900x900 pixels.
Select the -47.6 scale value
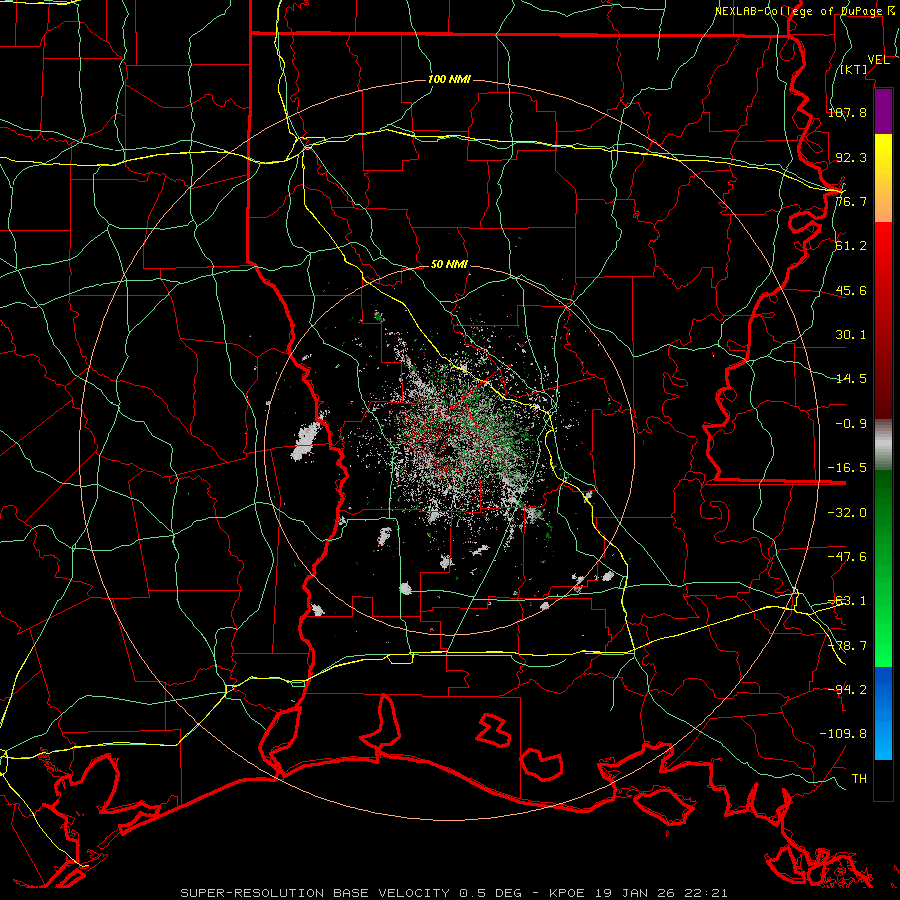[x=847, y=557]
